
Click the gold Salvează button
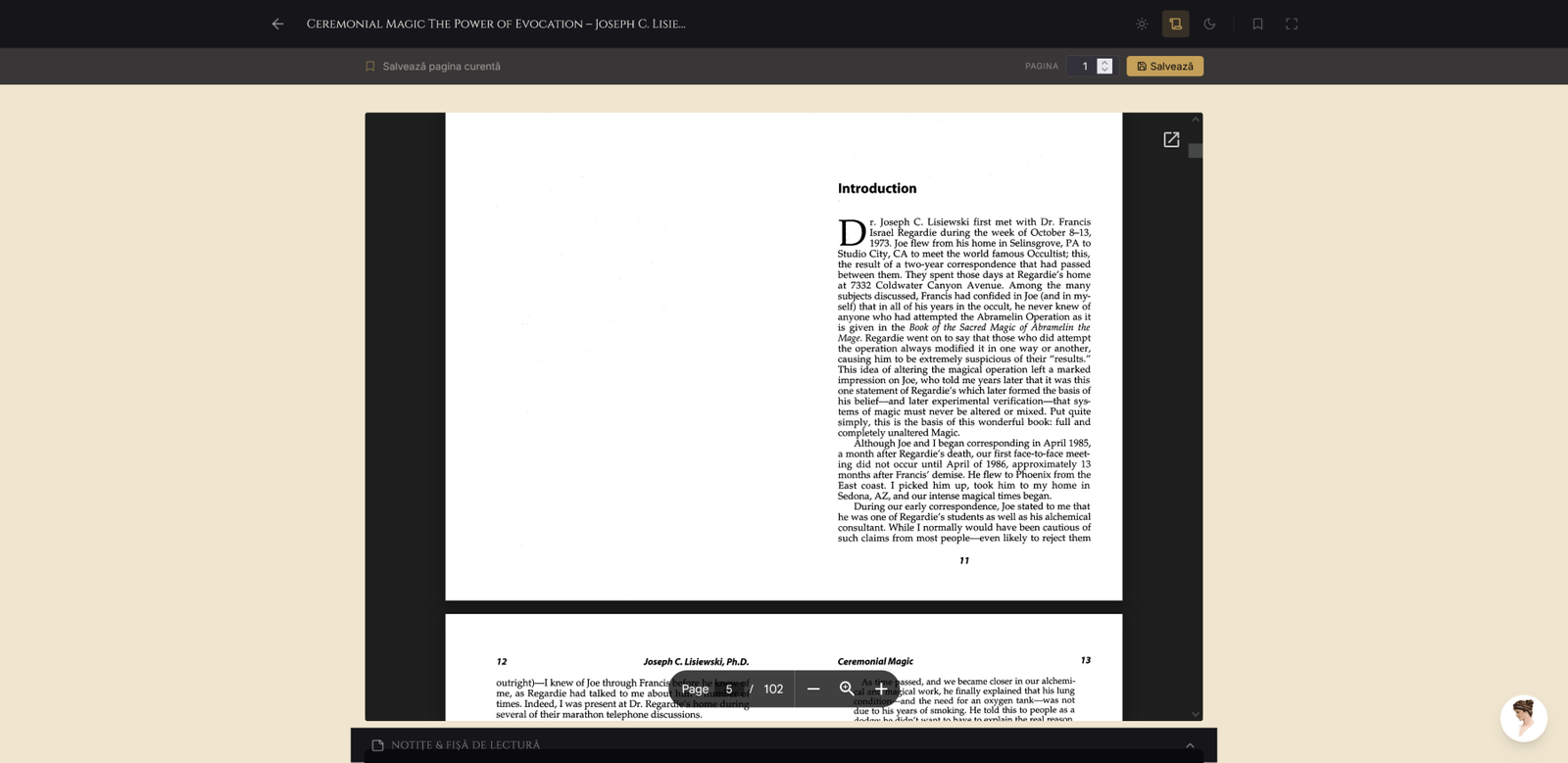1164,67
